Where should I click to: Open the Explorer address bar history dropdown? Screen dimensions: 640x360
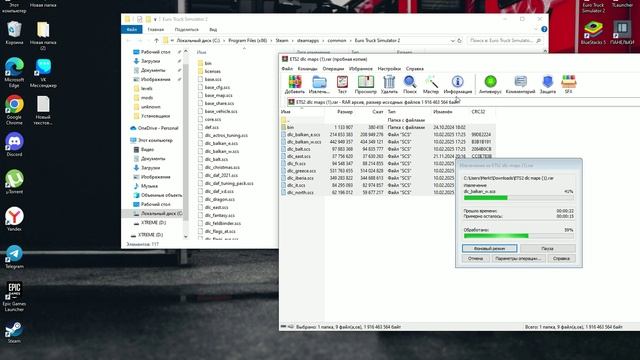point(452,40)
